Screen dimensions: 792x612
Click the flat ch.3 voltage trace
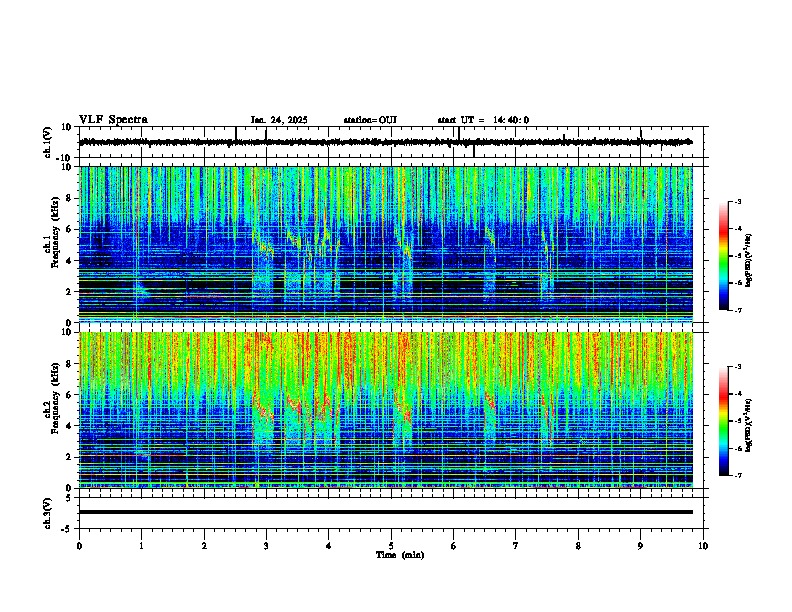[385, 512]
